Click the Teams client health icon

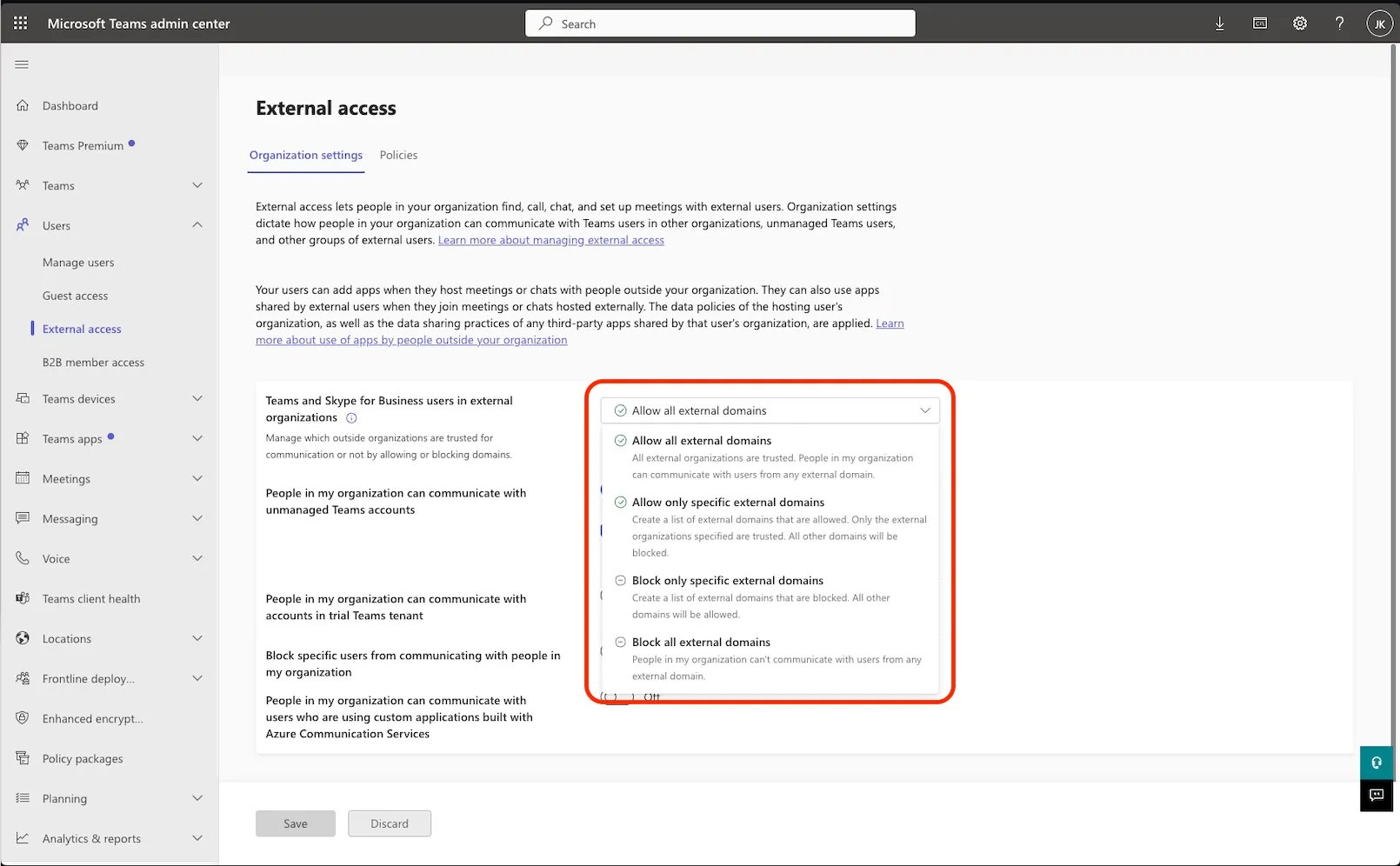click(23, 598)
